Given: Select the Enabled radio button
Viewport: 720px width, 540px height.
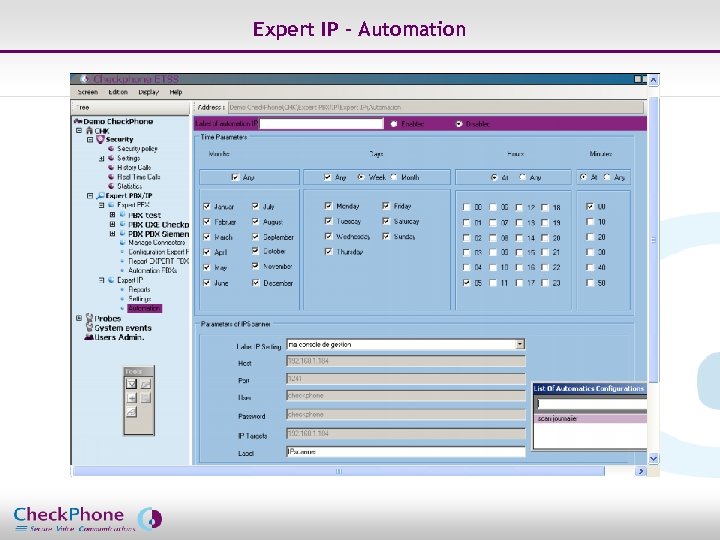Looking at the screenshot, I should 394,124.
